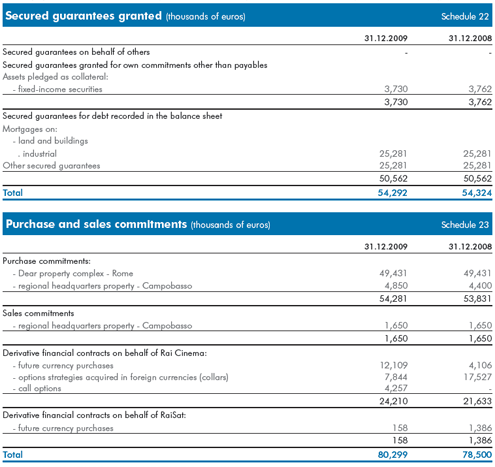Click the Secured guarantees granted header

coord(83,16)
